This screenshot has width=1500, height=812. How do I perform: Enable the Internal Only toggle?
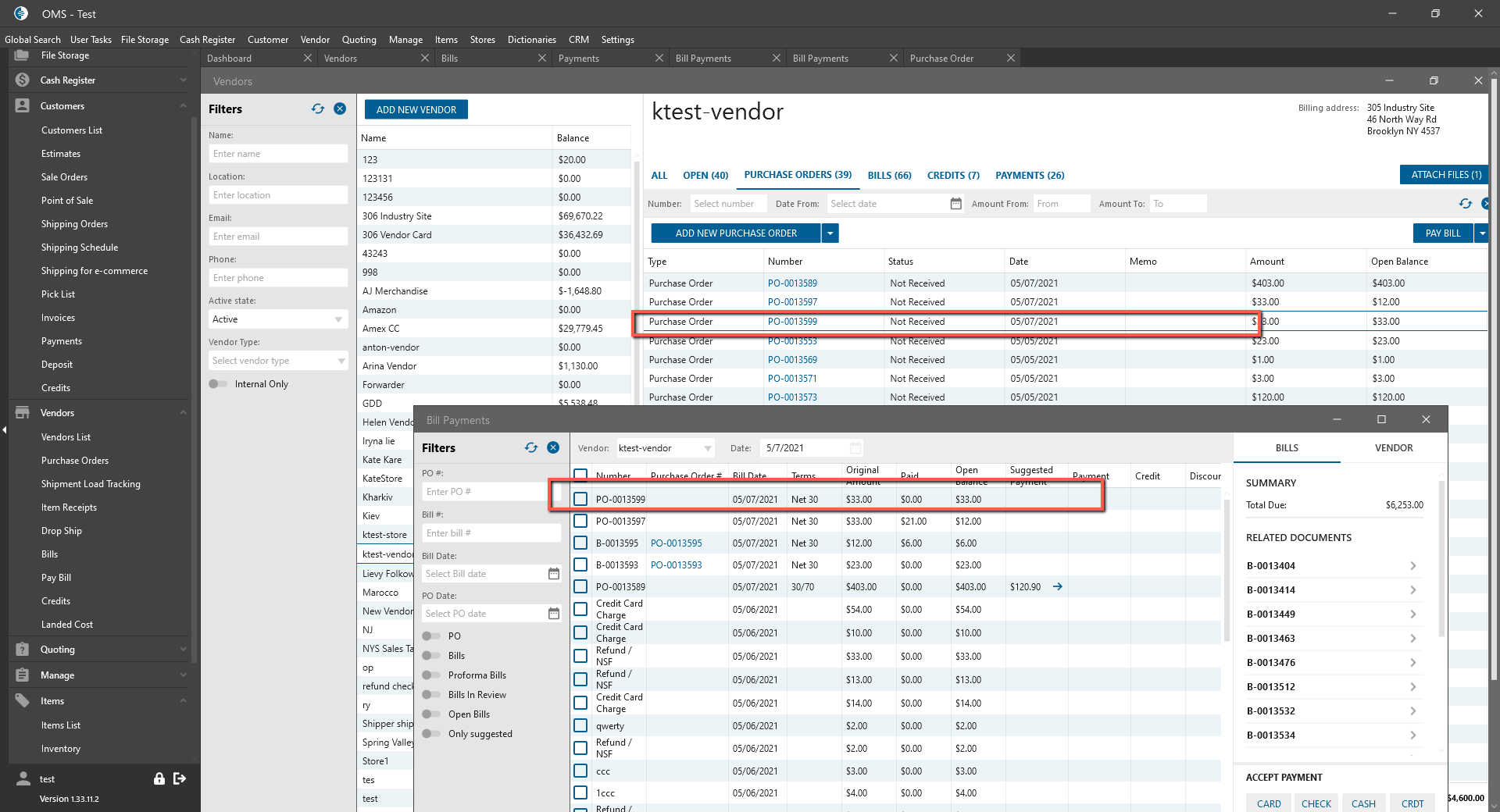(218, 384)
